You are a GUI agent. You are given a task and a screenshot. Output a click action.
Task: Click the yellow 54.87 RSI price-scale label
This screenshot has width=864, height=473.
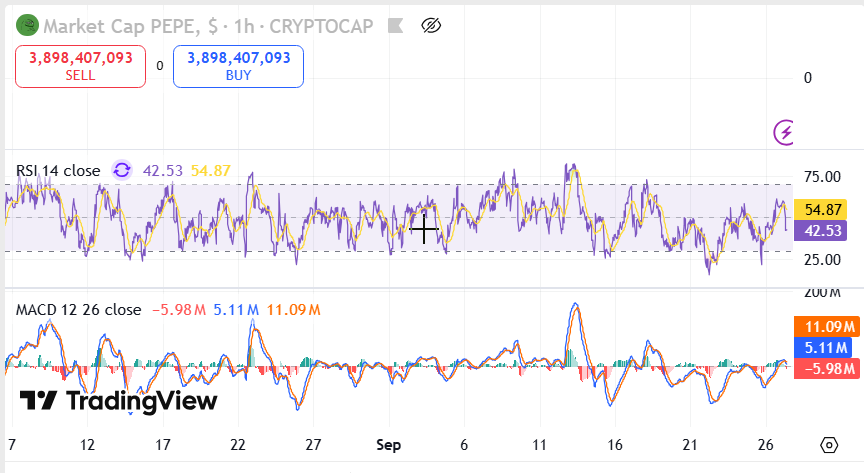826,209
